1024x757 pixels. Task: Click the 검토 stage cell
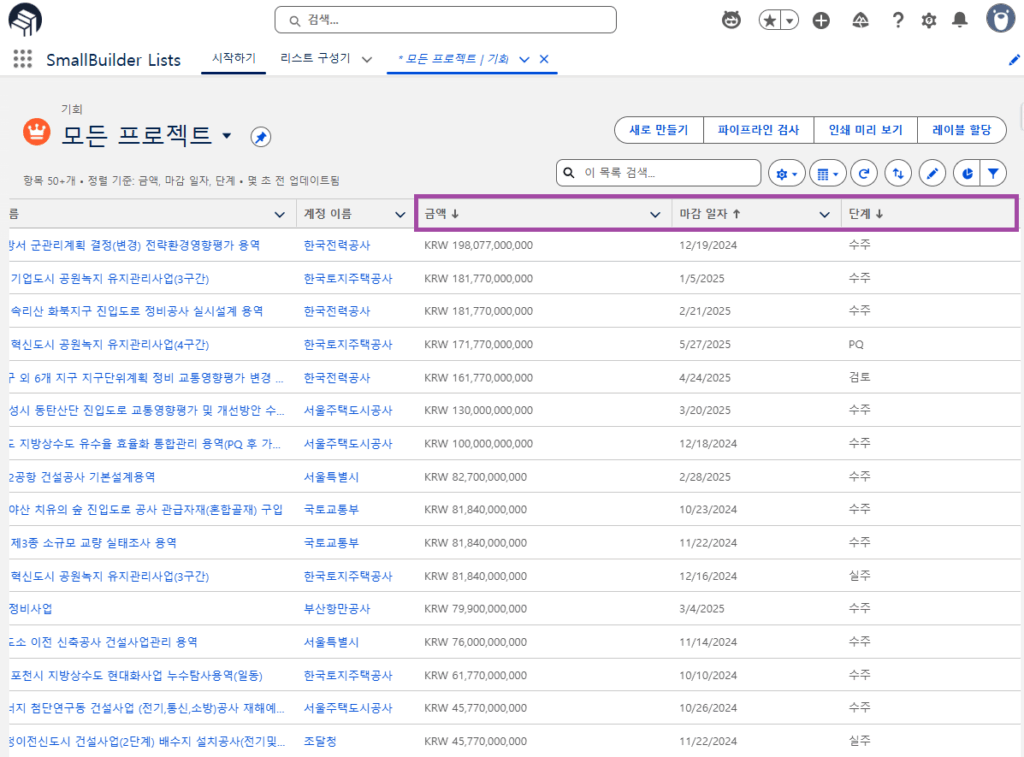pos(859,378)
